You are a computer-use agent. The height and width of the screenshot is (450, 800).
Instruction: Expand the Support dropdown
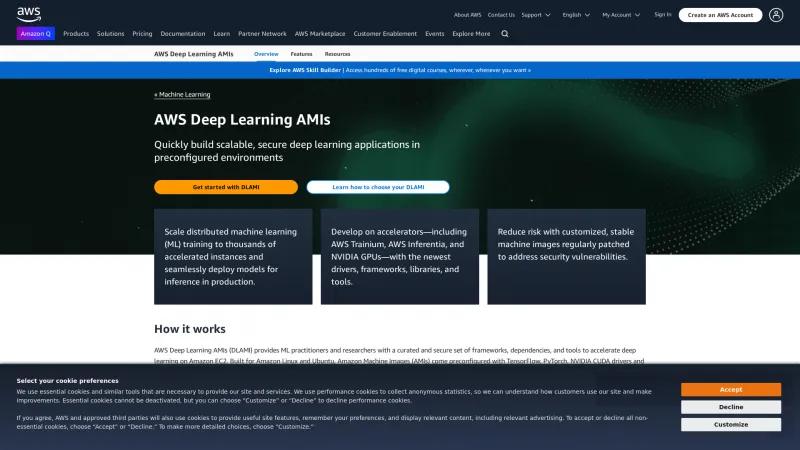tap(536, 15)
